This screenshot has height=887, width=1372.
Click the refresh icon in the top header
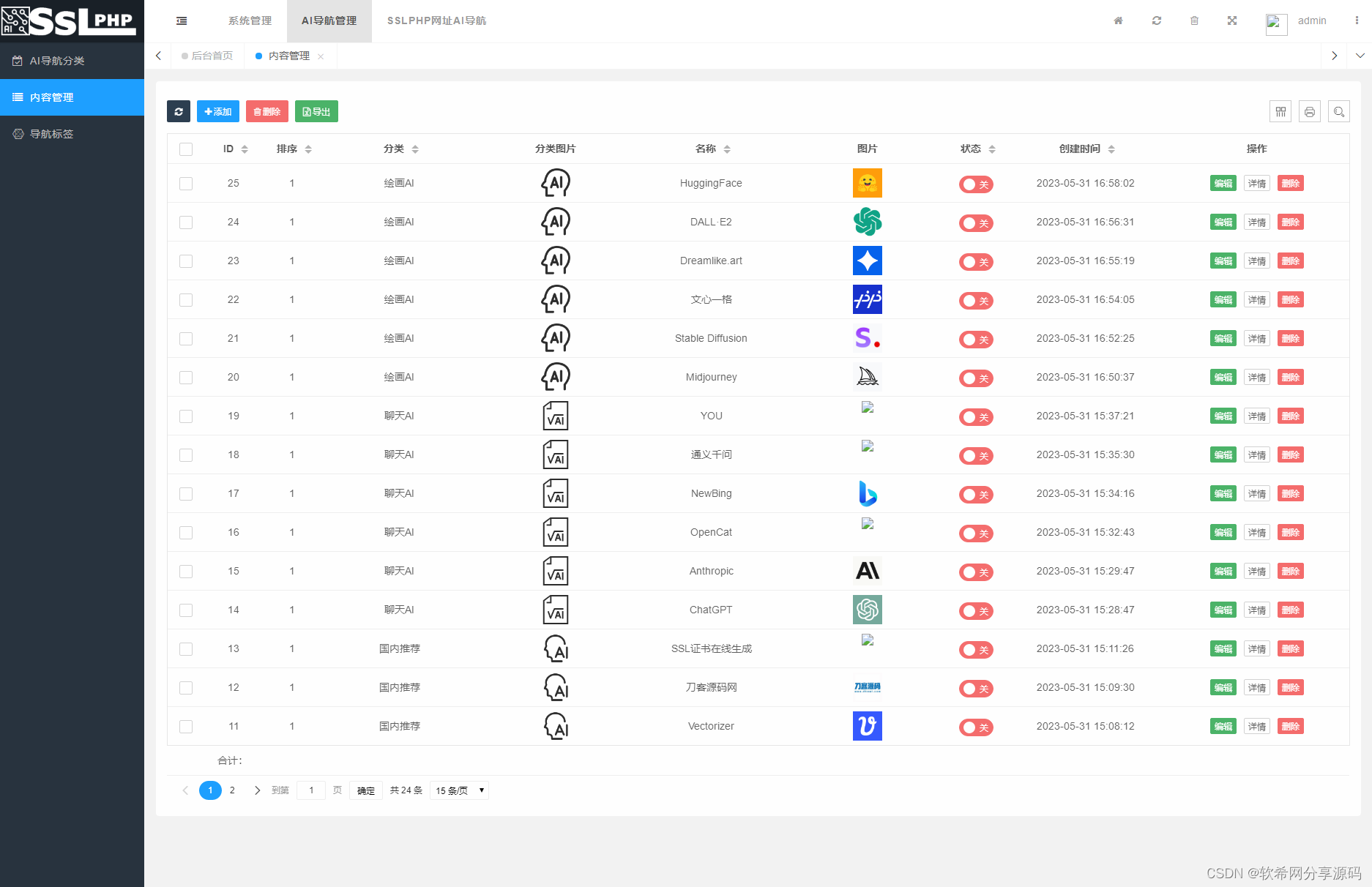coord(1156,20)
